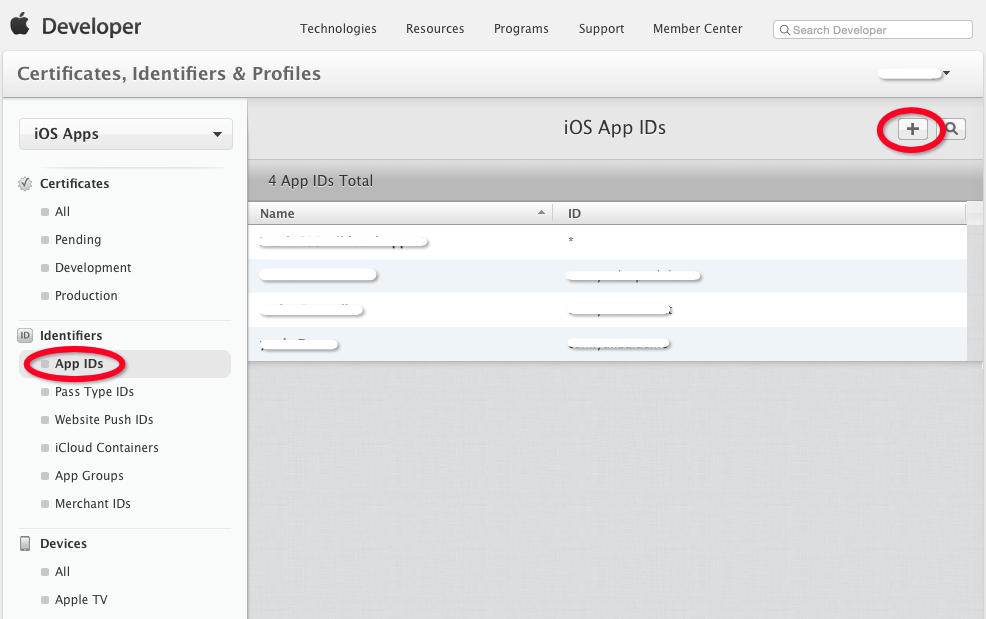Sort by the Name column header
986x619 pixels.
point(400,213)
